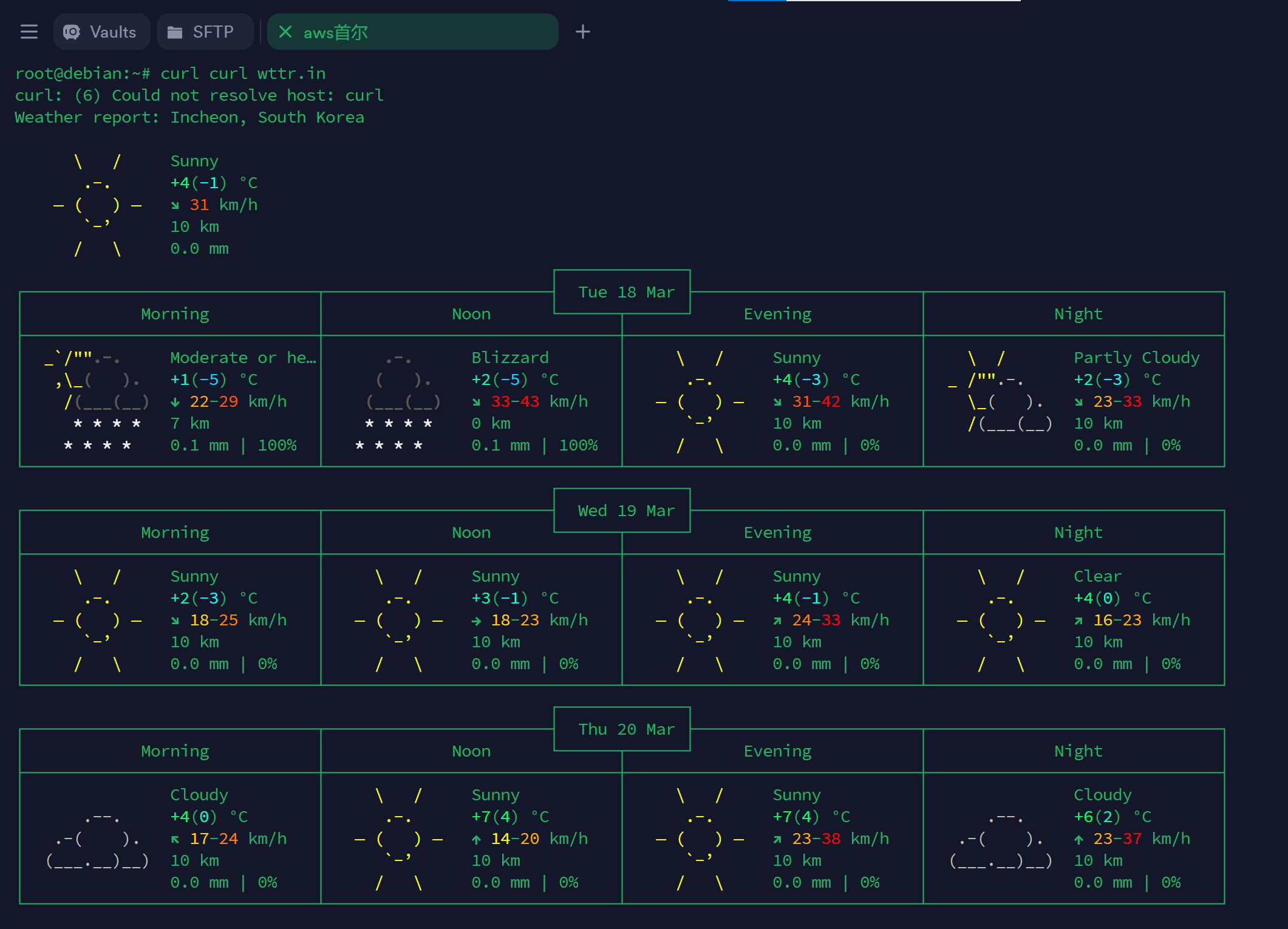Click the Tuesday noon blizzard snow icon
The height and width of the screenshot is (929, 1288).
[398, 402]
